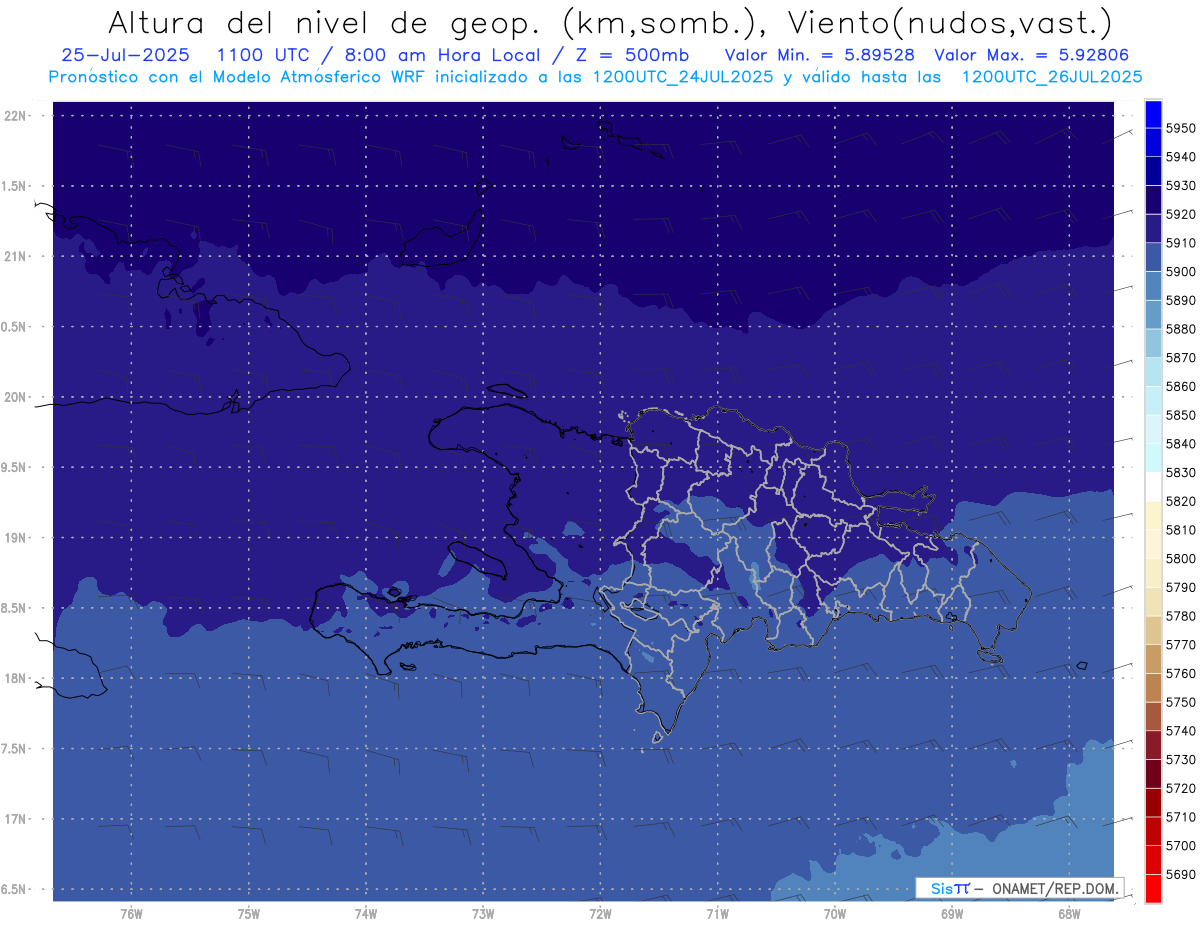Click the 'Valor Min. = 5.89528' text
The height and width of the screenshot is (927, 1200).
click(820, 55)
